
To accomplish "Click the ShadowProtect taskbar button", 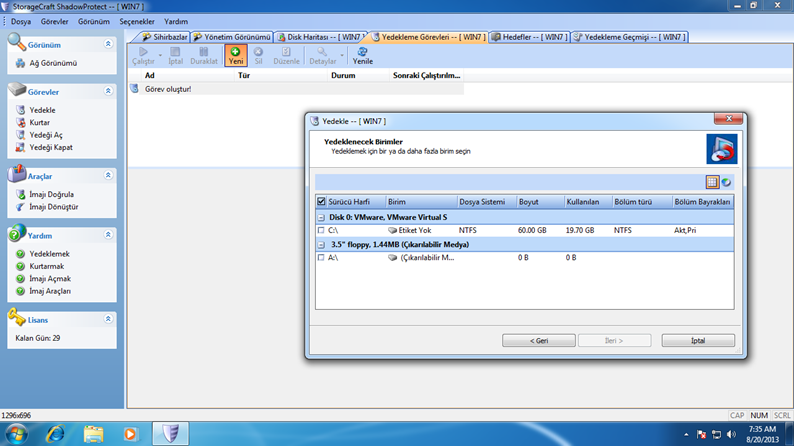I will click(x=171, y=434).
